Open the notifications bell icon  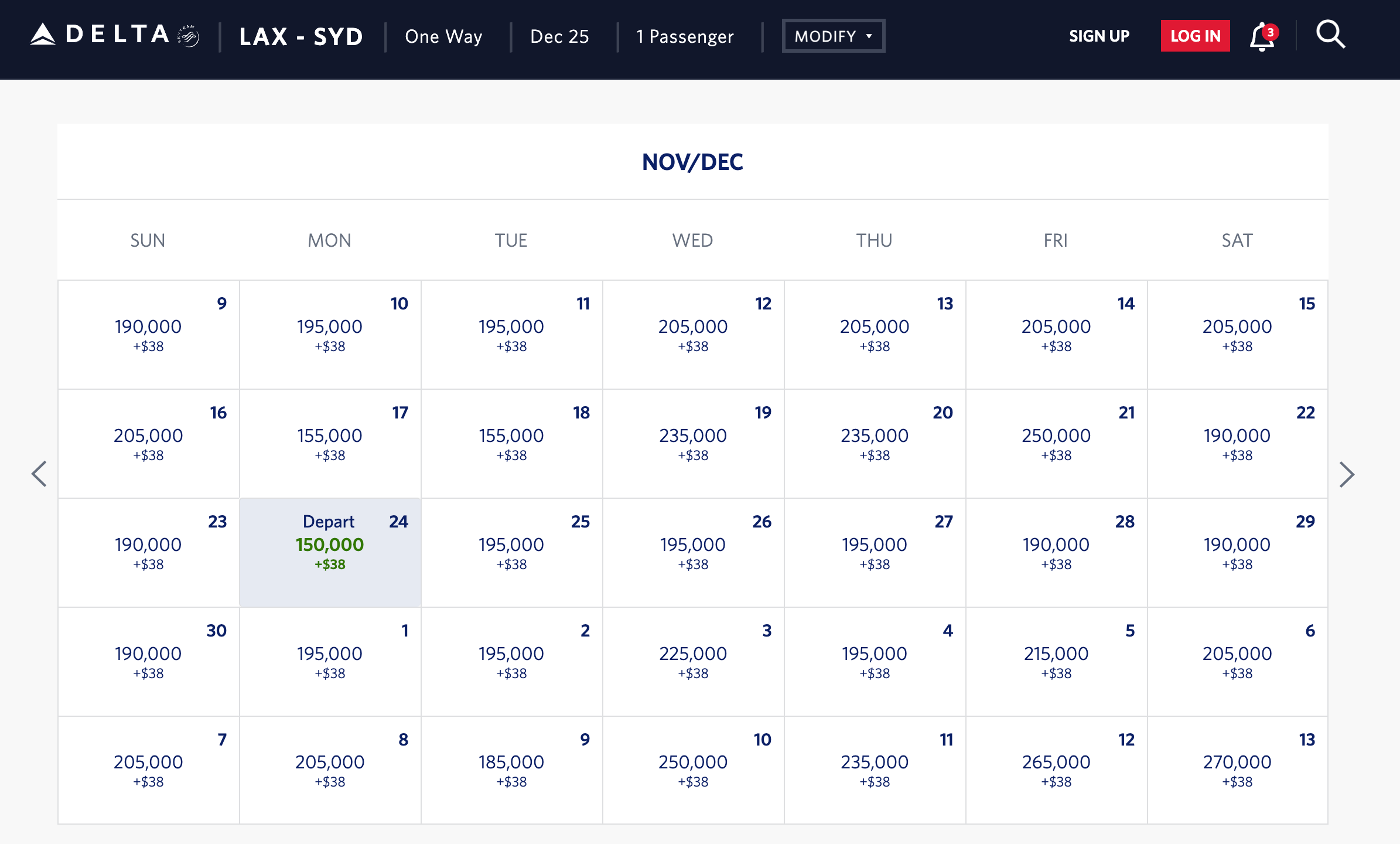pos(1263,37)
